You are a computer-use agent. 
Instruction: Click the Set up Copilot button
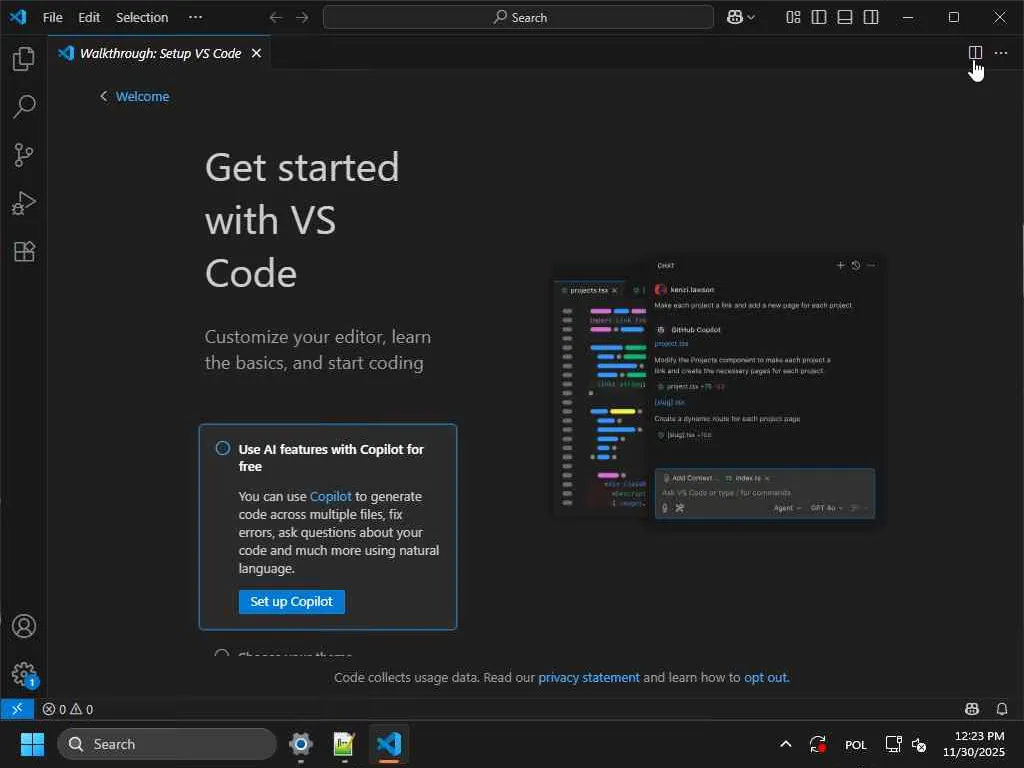coord(292,601)
